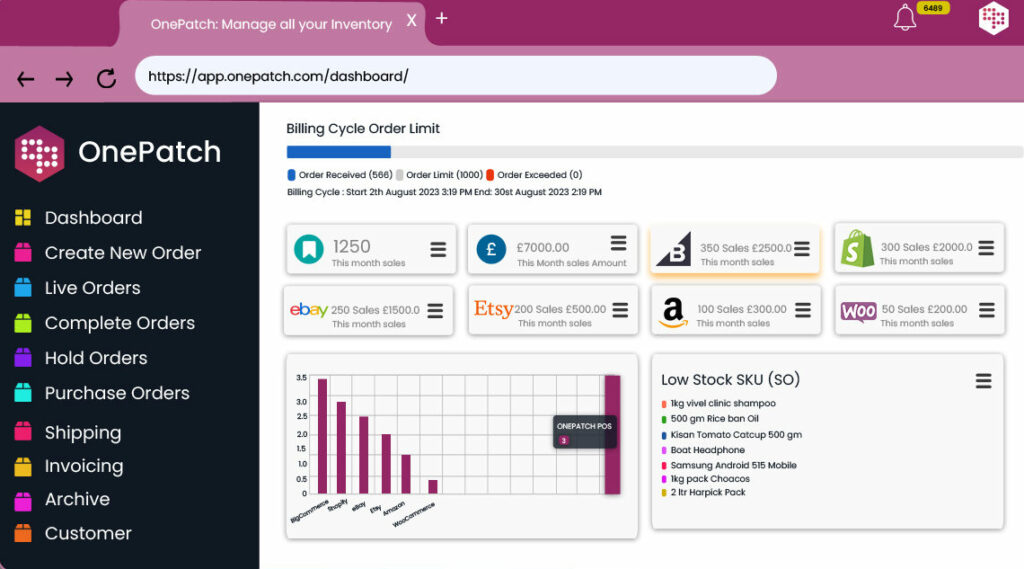1024x569 pixels.
Task: Go to Purchase Orders in sidebar
Action: [x=116, y=393]
